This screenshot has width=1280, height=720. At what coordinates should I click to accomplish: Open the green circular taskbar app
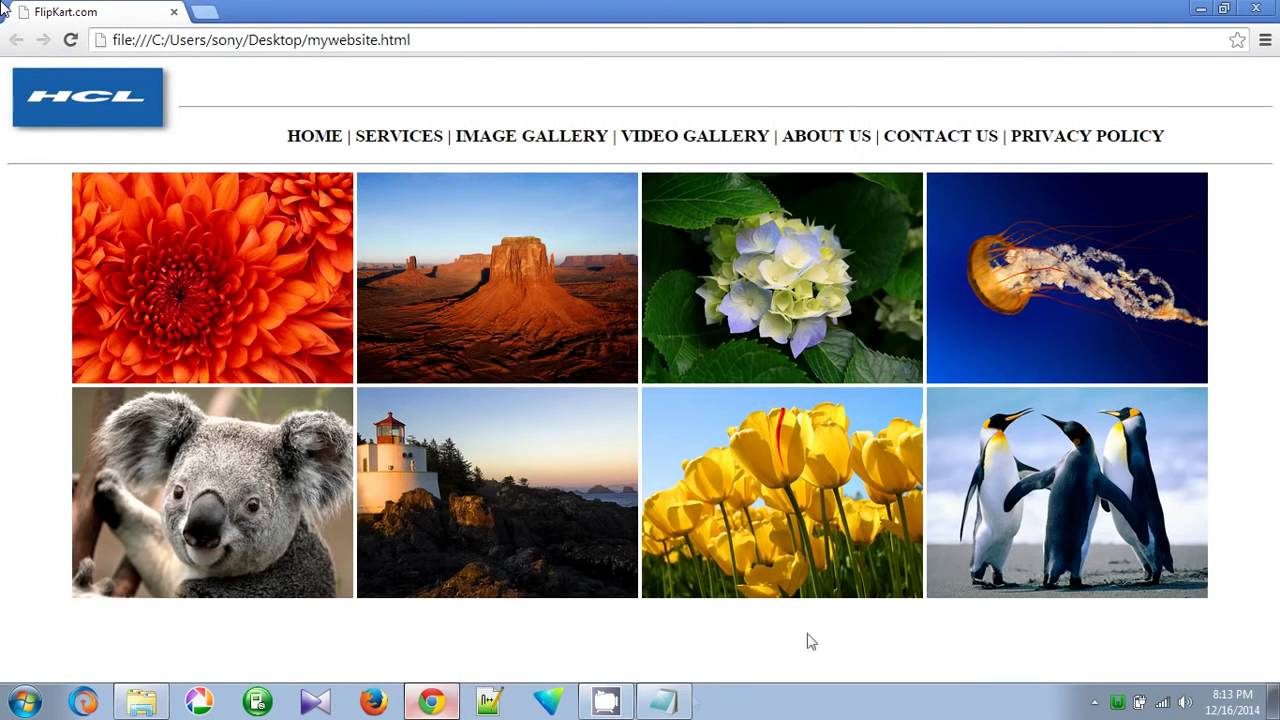(x=257, y=702)
